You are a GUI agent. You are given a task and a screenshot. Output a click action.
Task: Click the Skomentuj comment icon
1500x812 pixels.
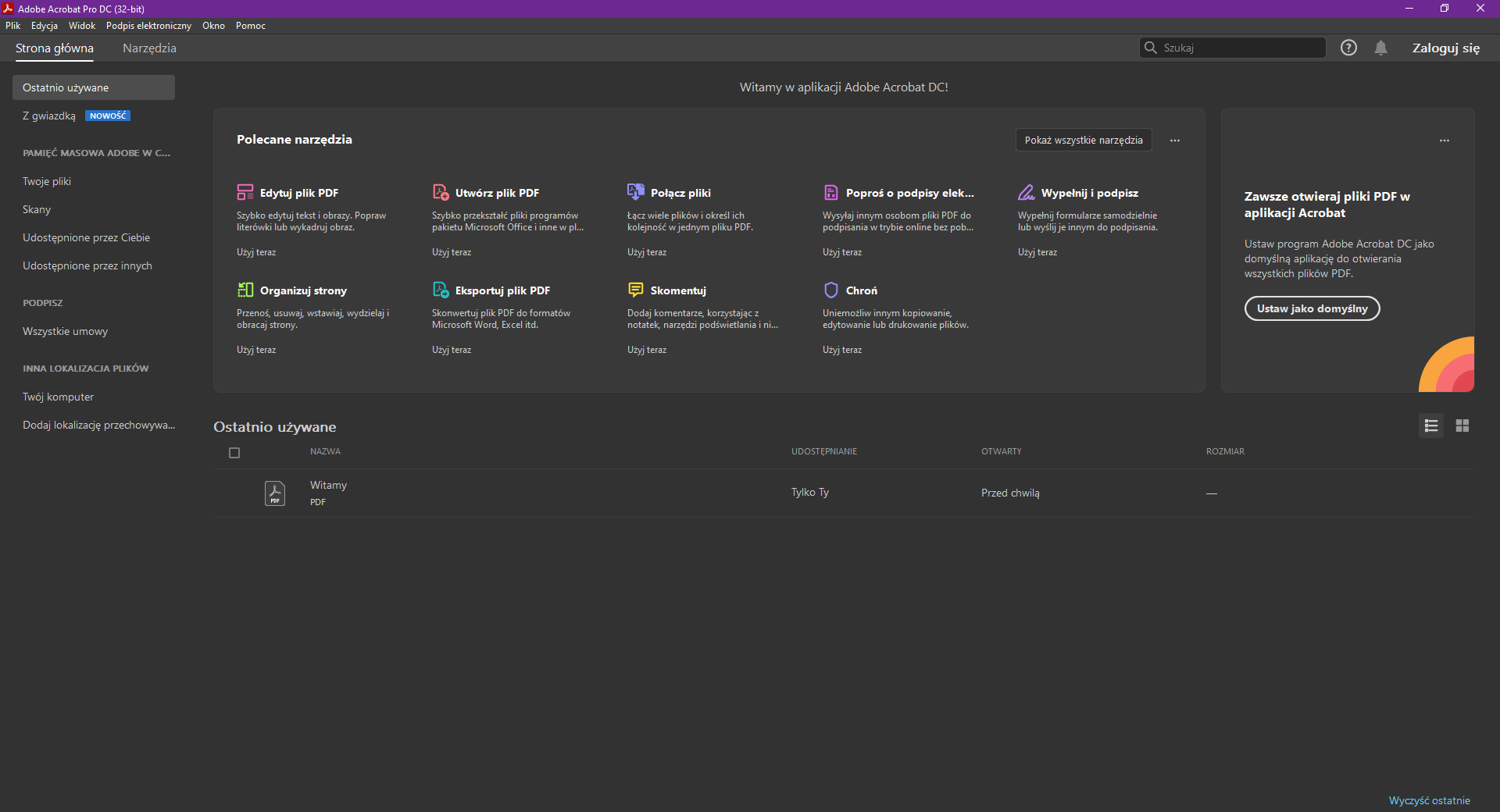pos(636,290)
